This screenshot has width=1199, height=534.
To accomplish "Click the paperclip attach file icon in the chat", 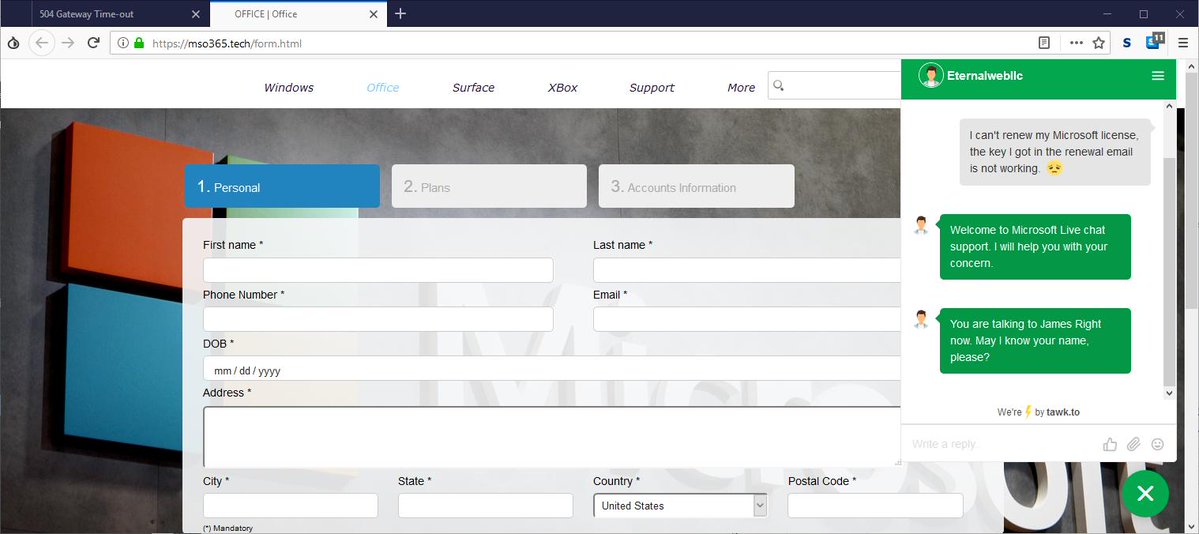I will click(x=1133, y=444).
